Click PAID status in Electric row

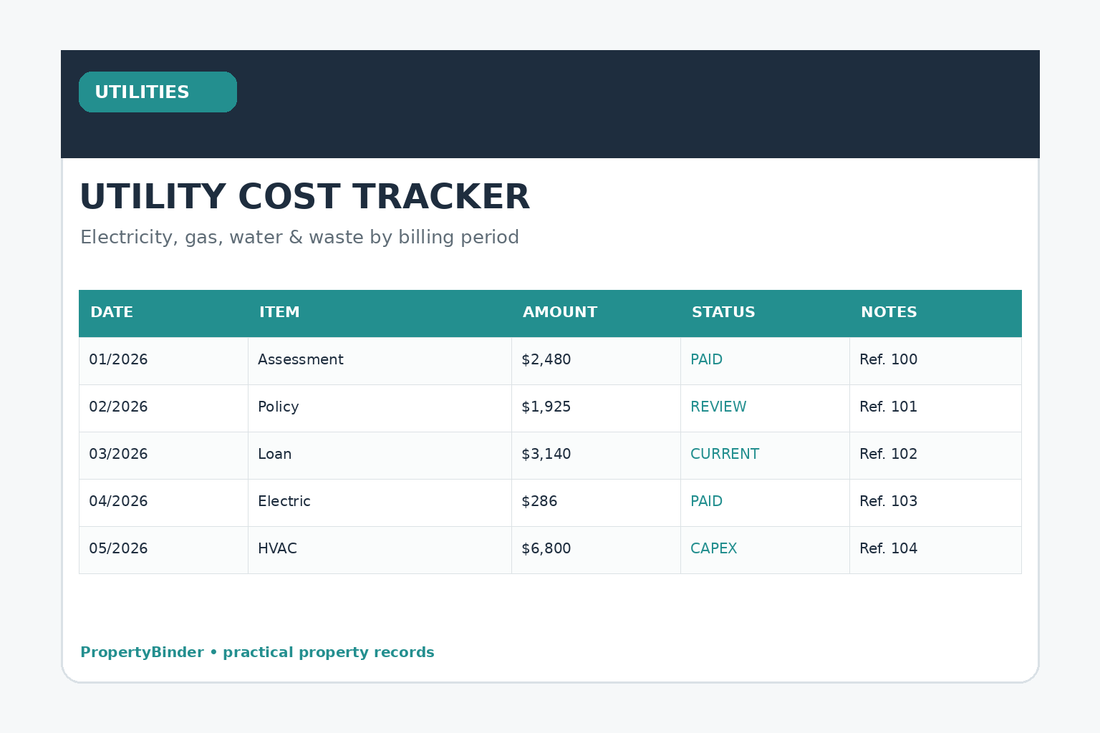click(706, 501)
